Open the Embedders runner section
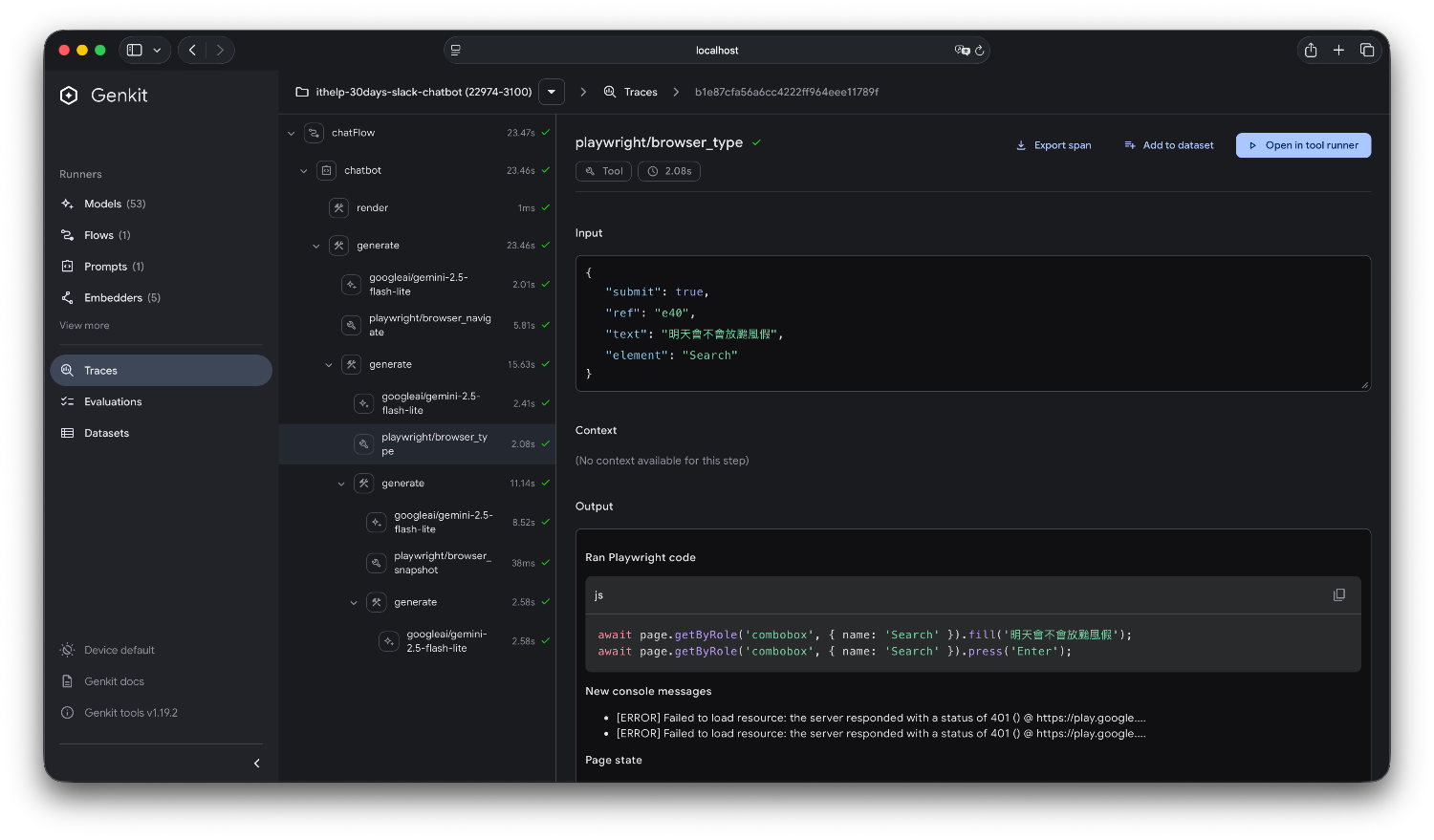Image resolution: width=1434 pixels, height=840 pixels. [111, 298]
